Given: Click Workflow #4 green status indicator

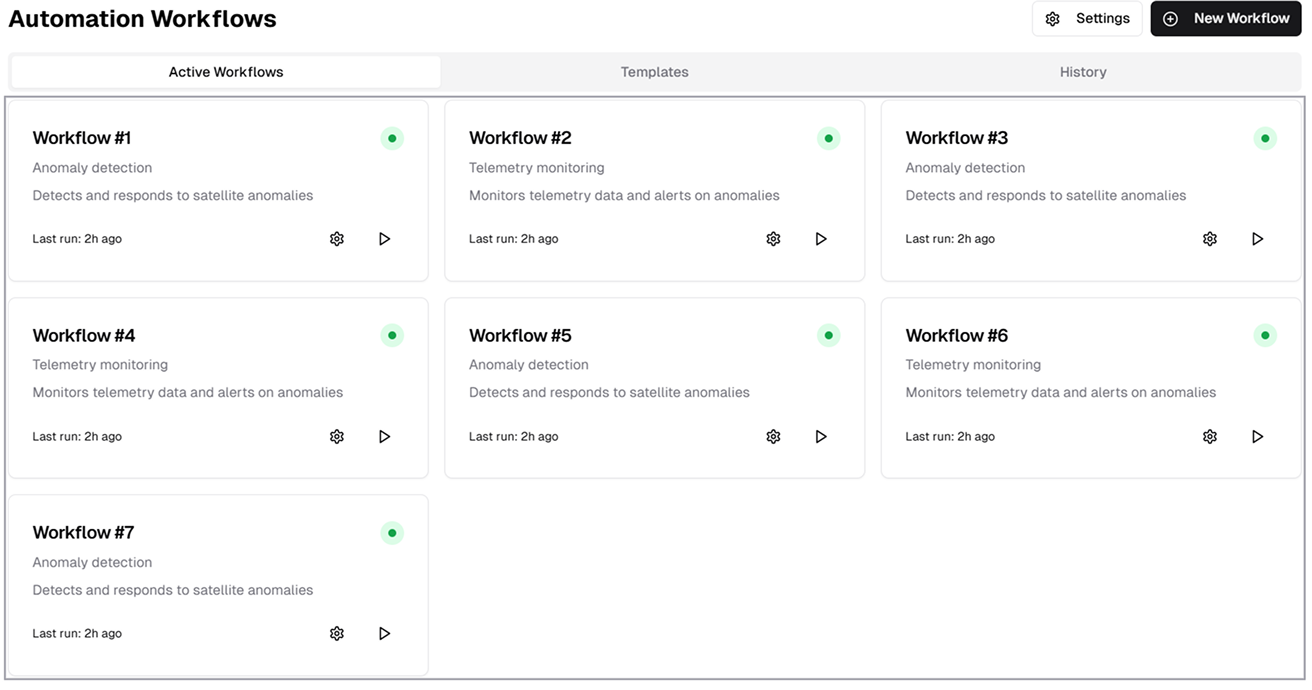Looking at the screenshot, I should click(x=392, y=335).
